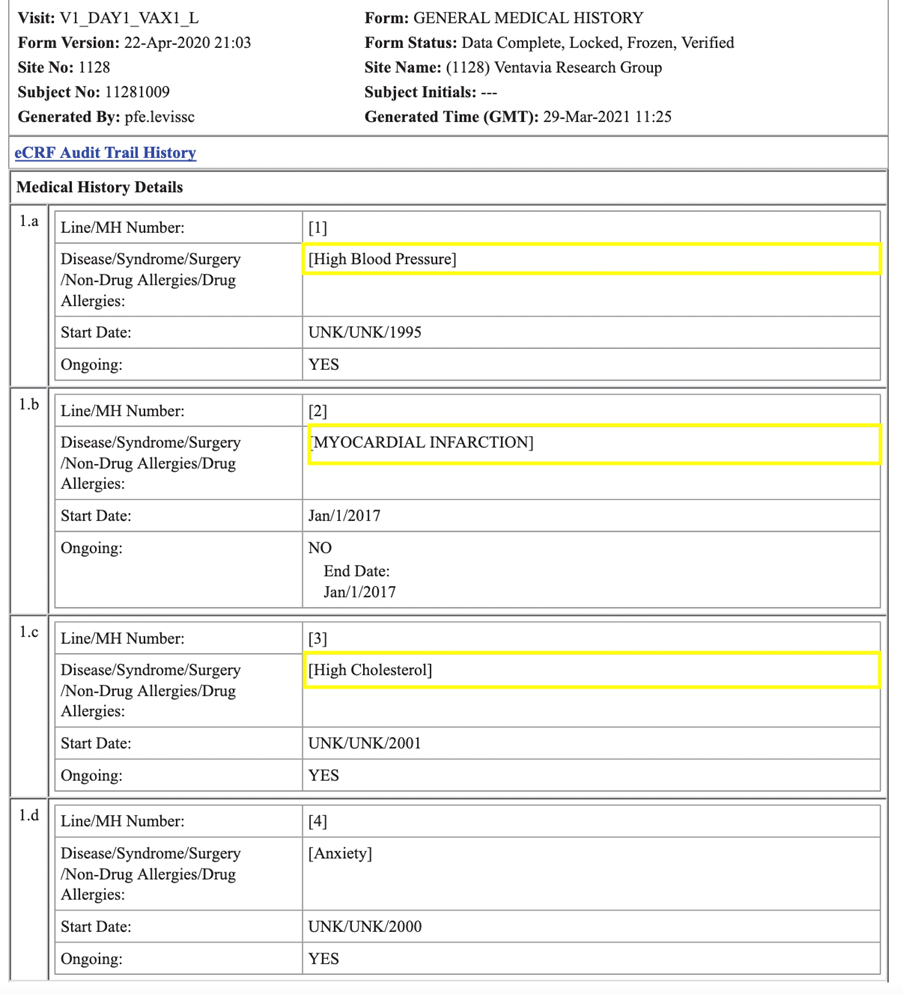Screen dimensions: 903x994
Task: Click the start date UNK/UNK/1995
Action: pos(365,332)
